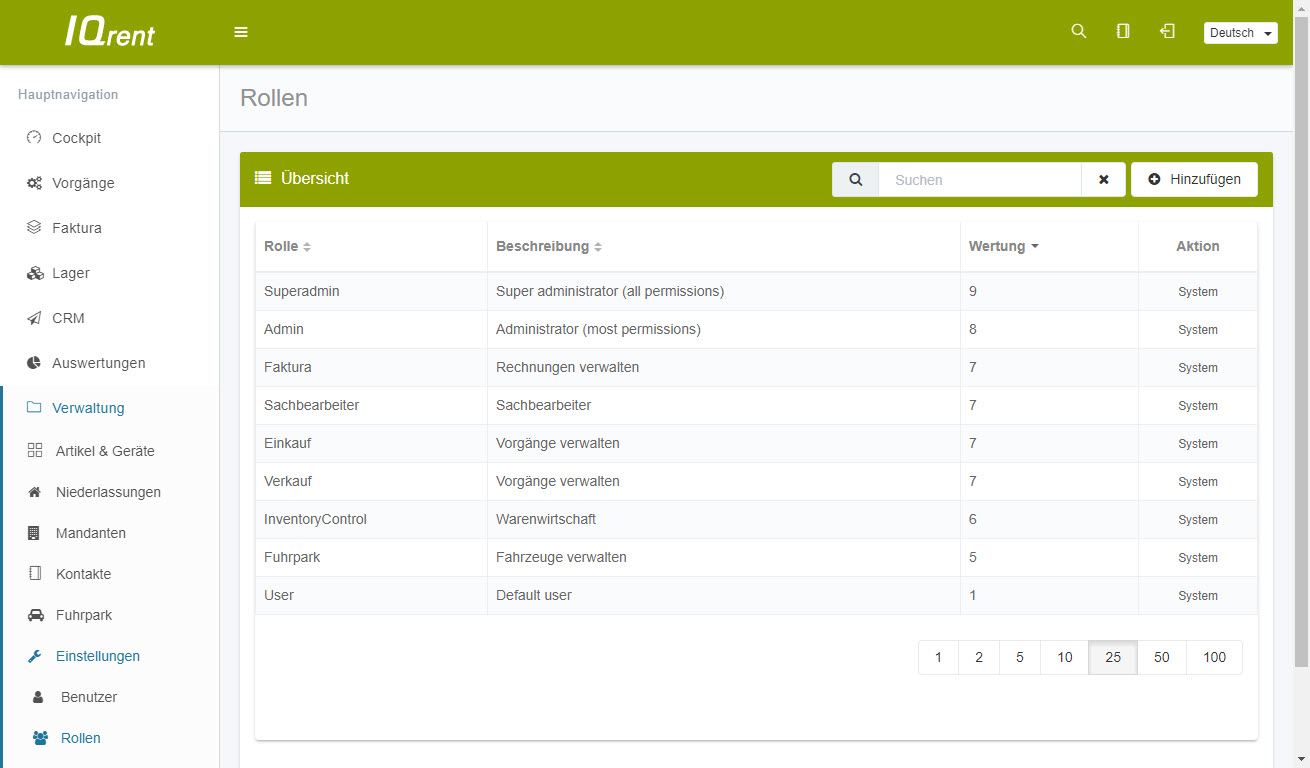The width and height of the screenshot is (1310, 768).
Task: Sort the table by Beschreibung column
Action: [x=549, y=246]
